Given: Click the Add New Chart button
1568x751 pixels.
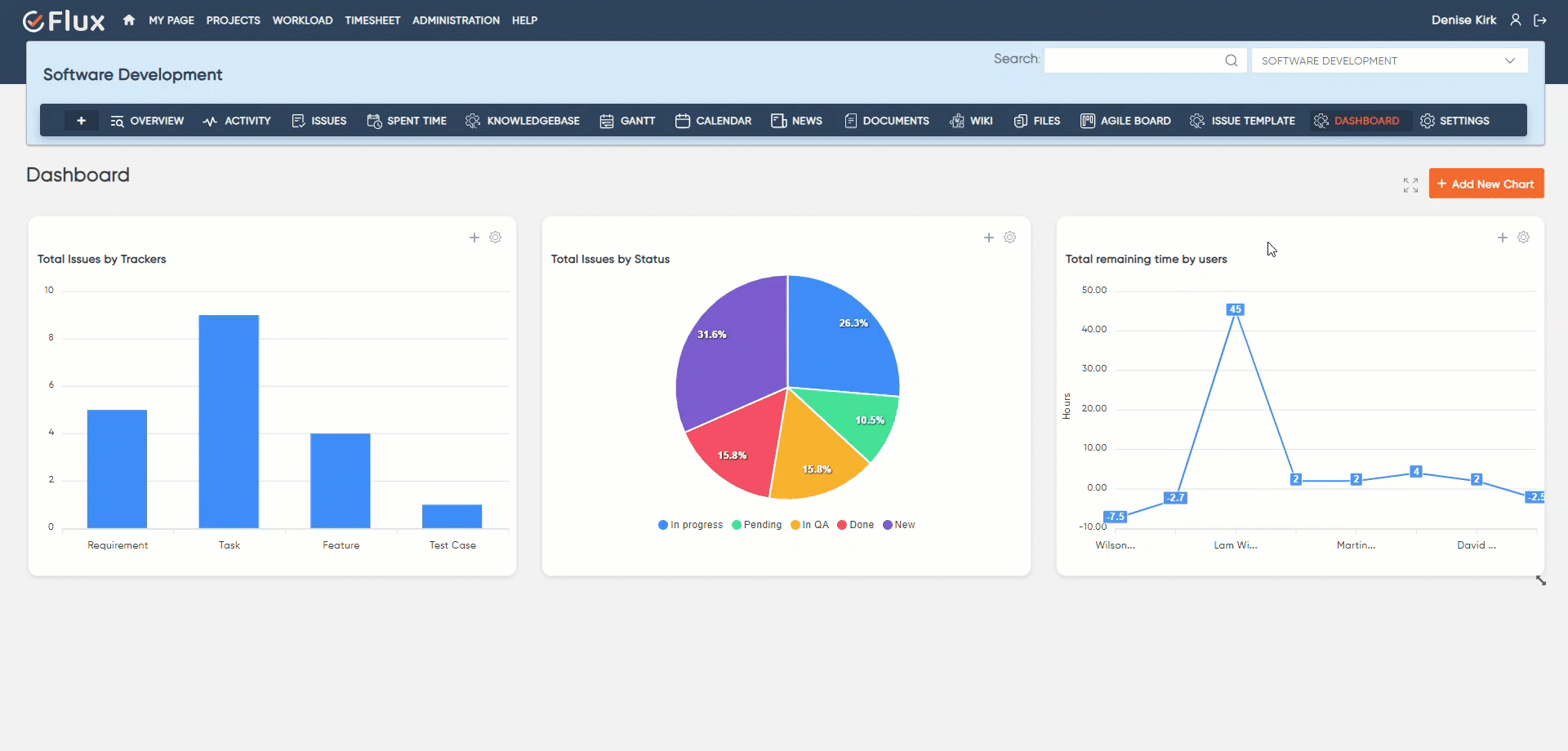Looking at the screenshot, I should click(x=1486, y=184).
